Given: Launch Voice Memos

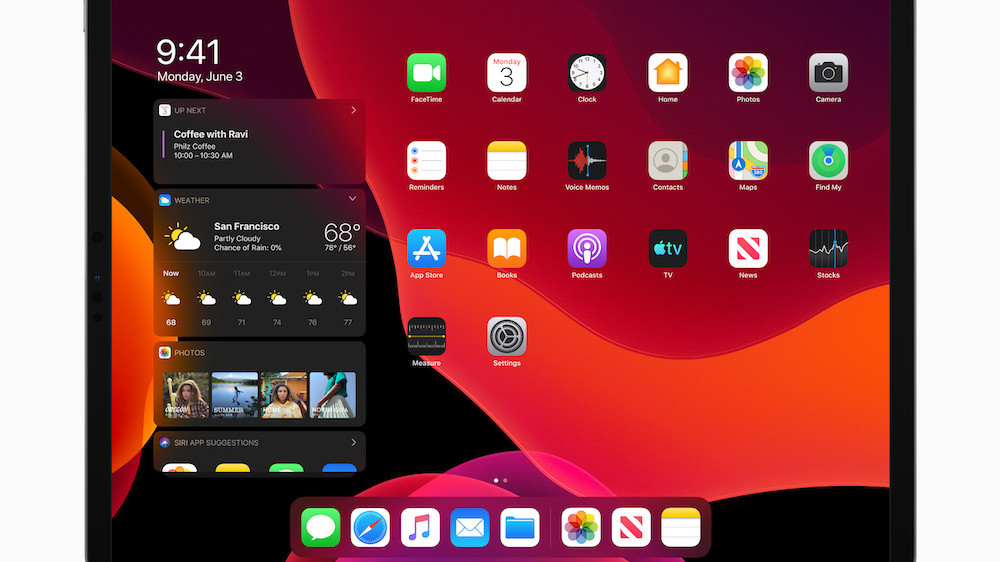Looking at the screenshot, I should (x=587, y=161).
